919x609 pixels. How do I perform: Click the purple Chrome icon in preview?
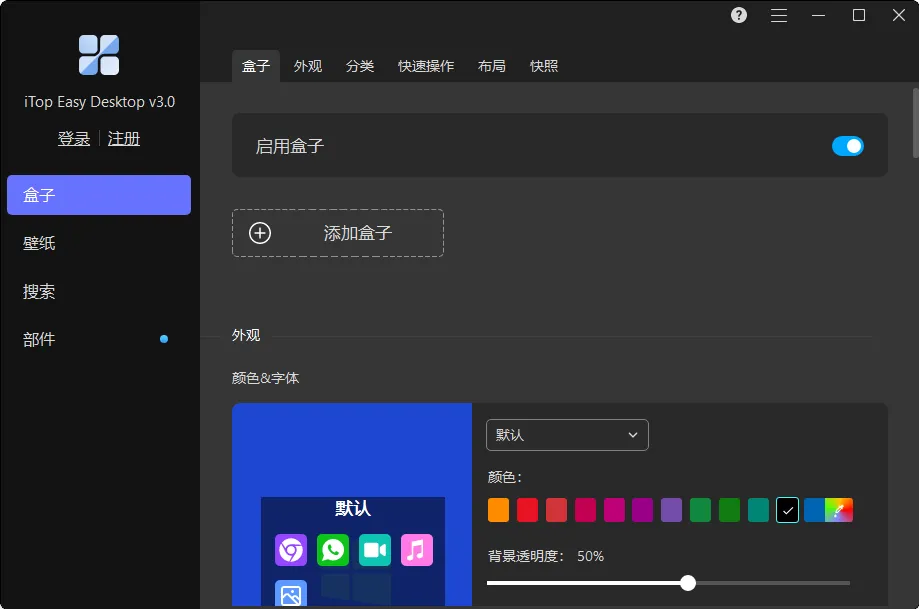point(291,550)
